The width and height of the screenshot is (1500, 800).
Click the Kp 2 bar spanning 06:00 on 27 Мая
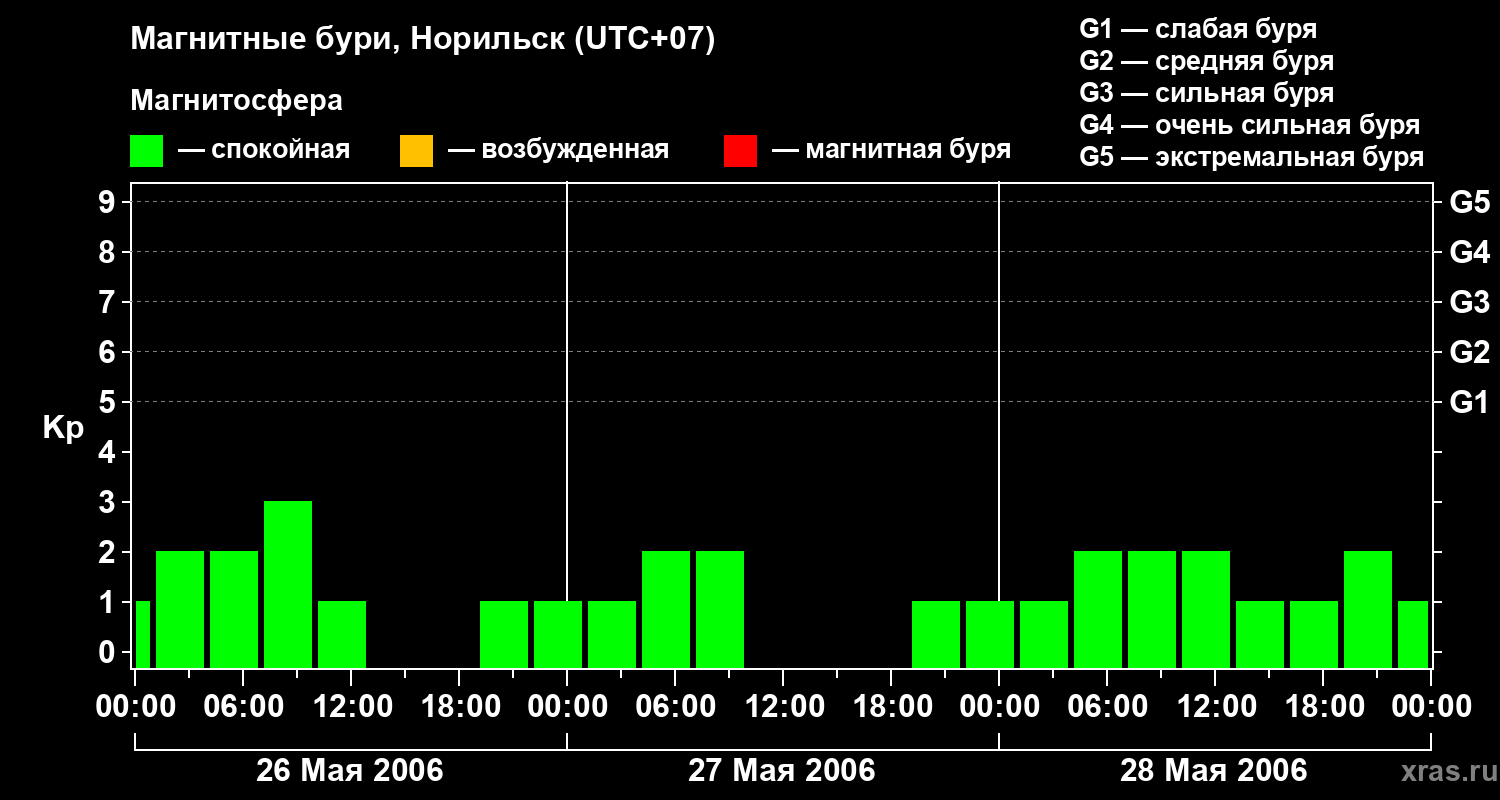(666, 609)
